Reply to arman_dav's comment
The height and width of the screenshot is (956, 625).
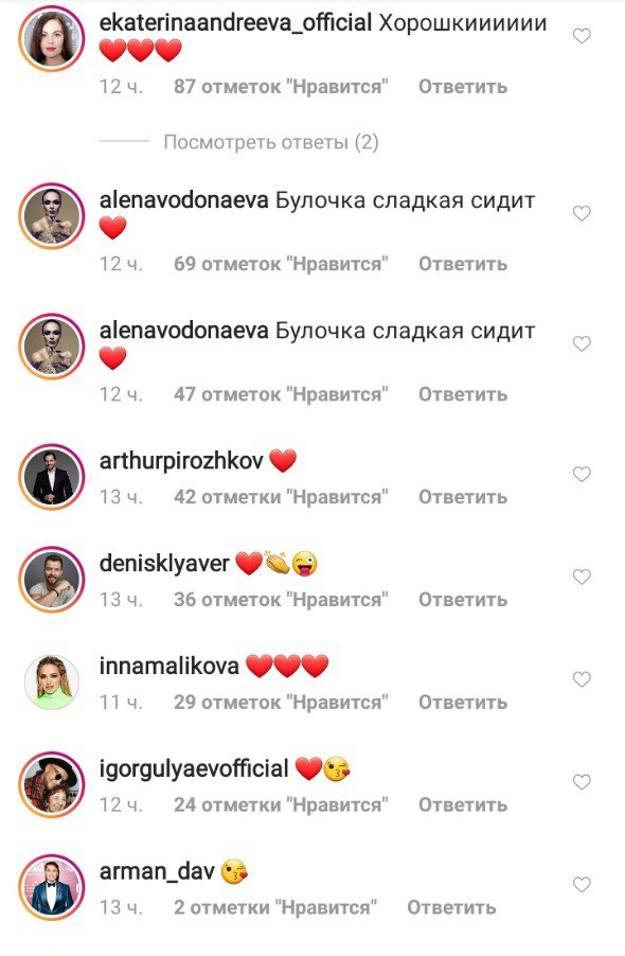point(451,907)
